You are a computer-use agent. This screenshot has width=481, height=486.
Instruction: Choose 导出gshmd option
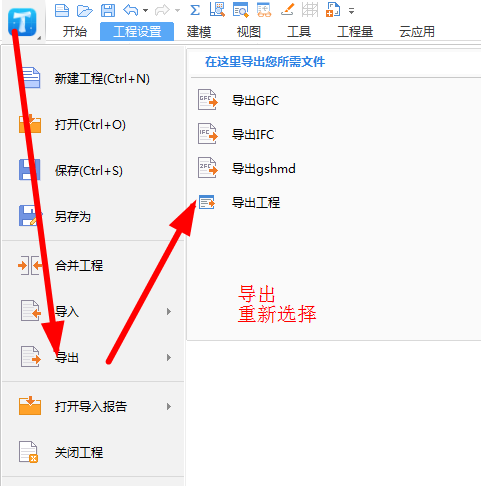264,169
